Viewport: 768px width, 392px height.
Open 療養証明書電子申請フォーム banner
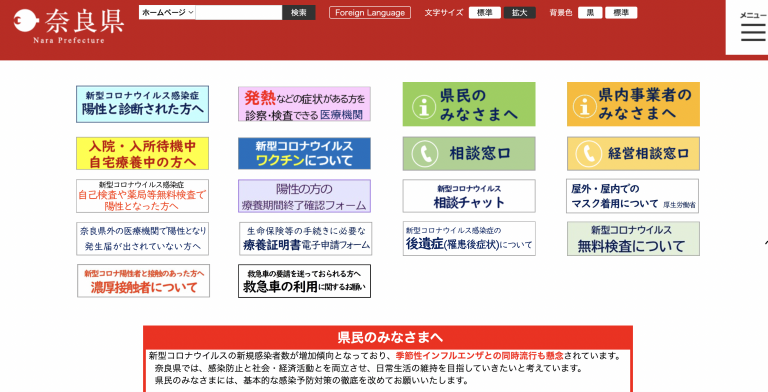point(306,239)
